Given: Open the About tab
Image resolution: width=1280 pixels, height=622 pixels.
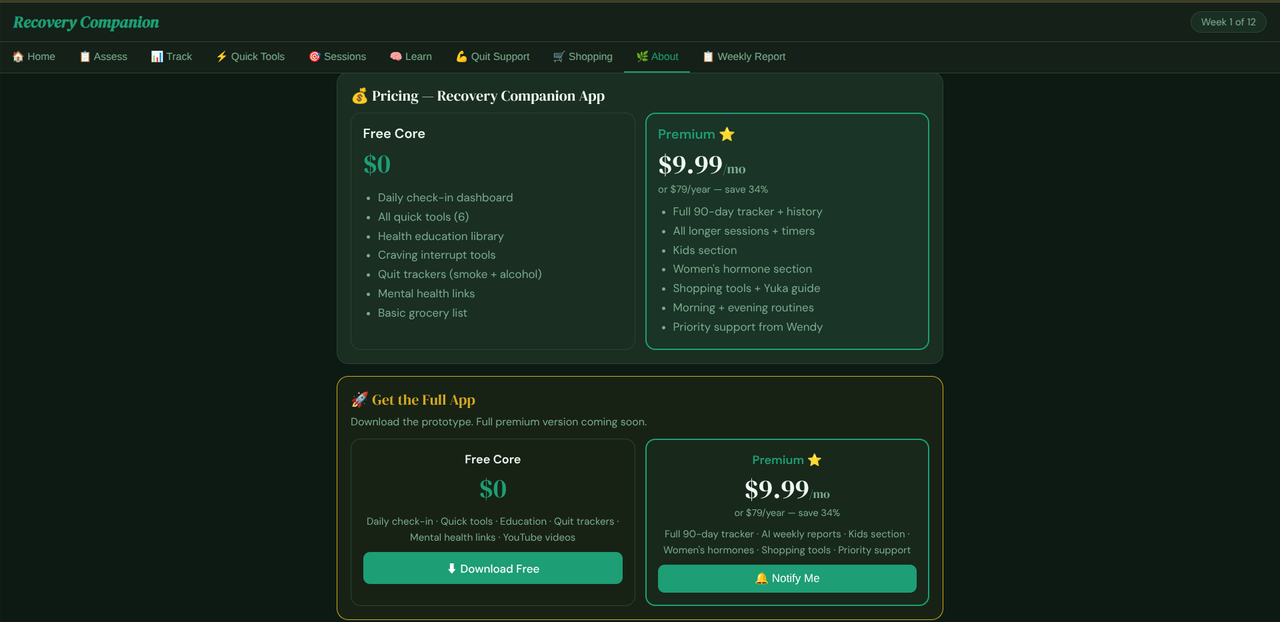Looking at the screenshot, I should pos(657,57).
